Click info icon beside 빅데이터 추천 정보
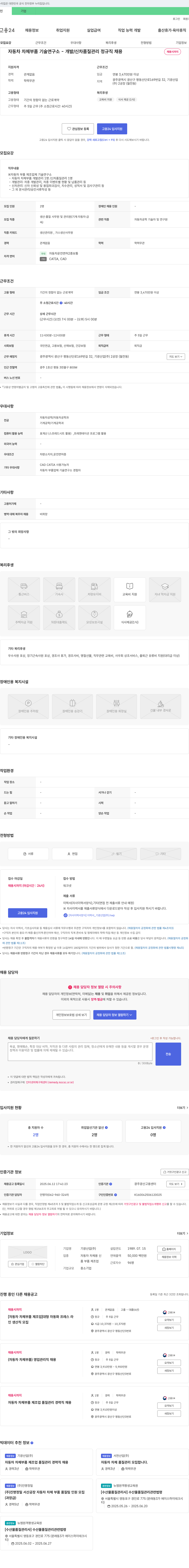This screenshot has height=1568, width=189. 32,1443
